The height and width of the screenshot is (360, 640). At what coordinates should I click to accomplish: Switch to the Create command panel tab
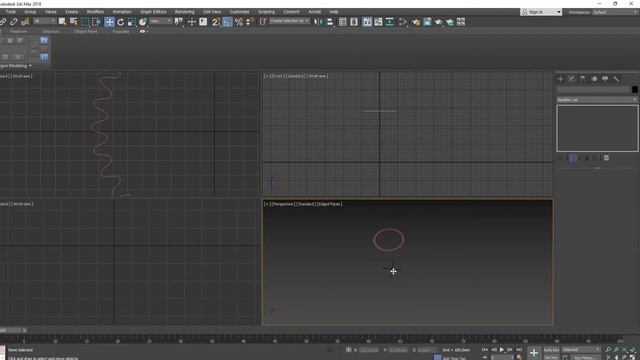[560, 78]
